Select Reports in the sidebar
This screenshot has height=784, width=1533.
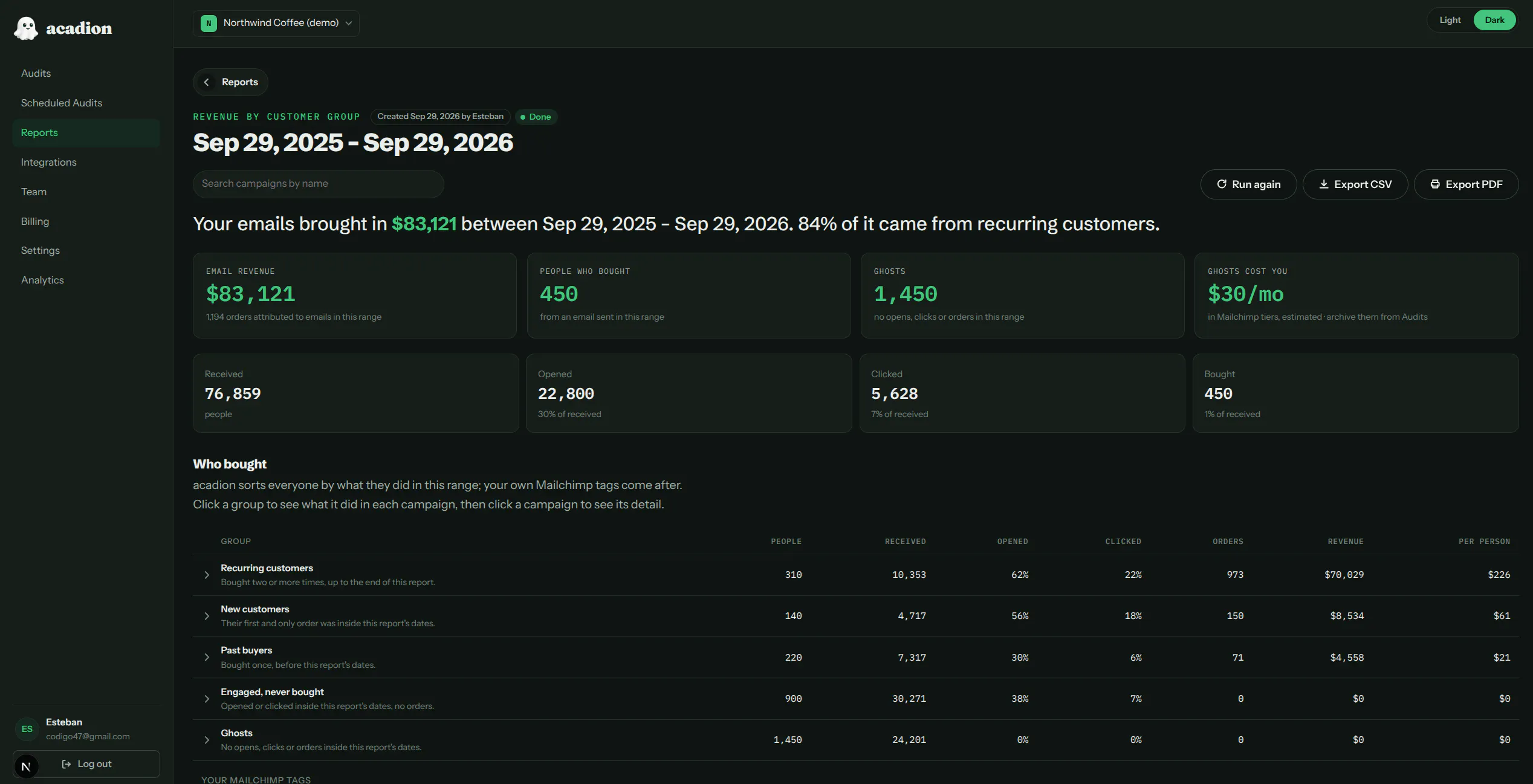[x=86, y=132]
